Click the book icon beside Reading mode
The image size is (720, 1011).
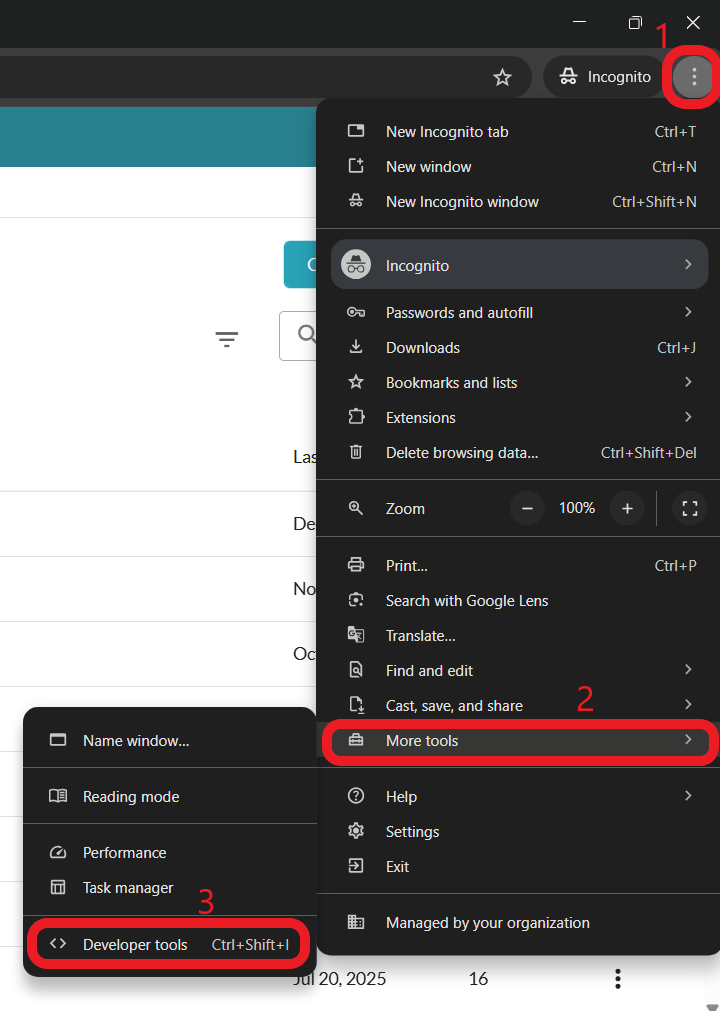(58, 796)
